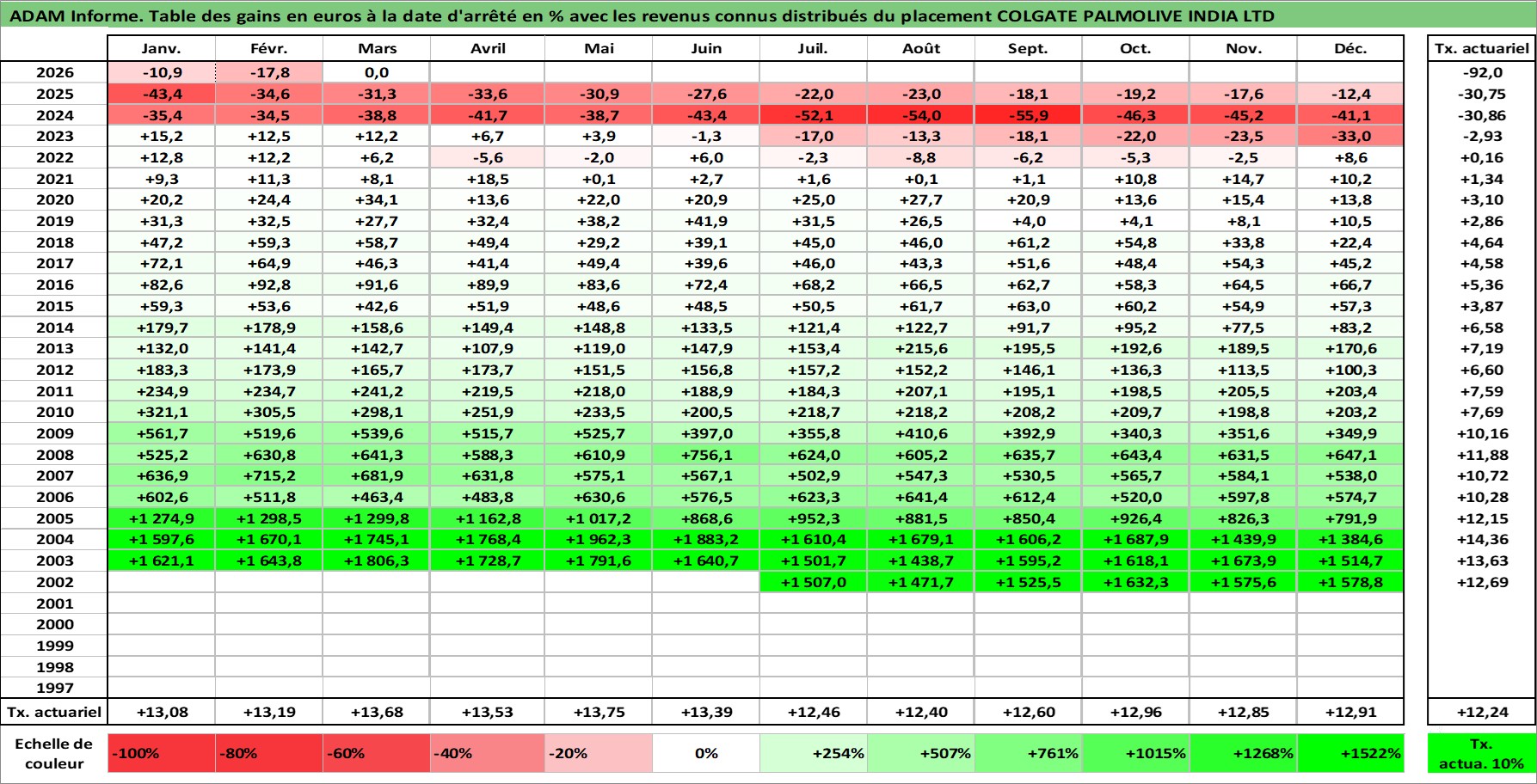Select the cell showing +715,2
The height and width of the screenshot is (784, 1537).
point(269,475)
